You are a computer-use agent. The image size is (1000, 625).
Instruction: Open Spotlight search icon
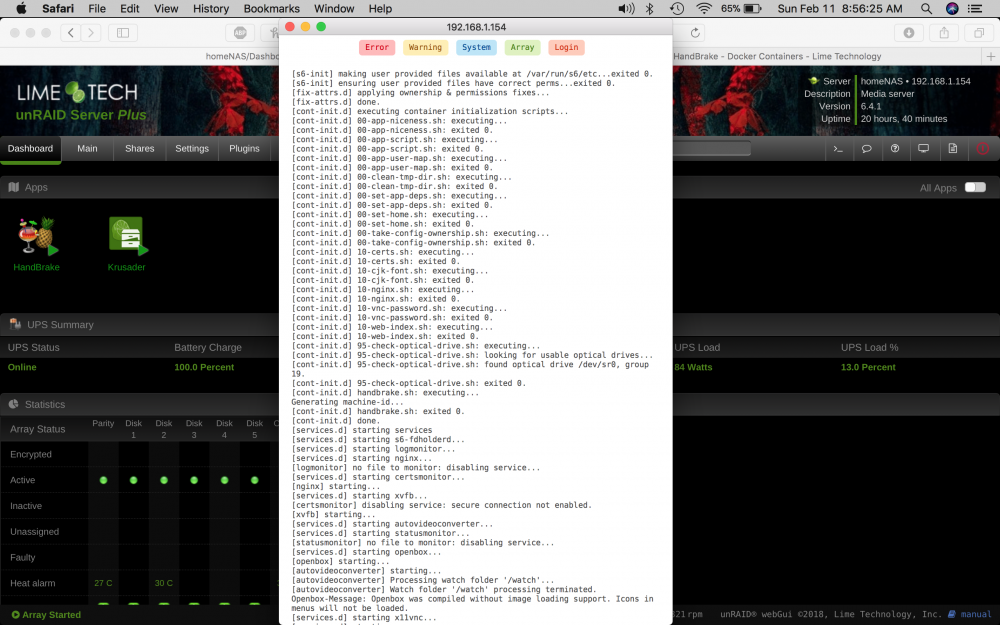(x=926, y=8)
